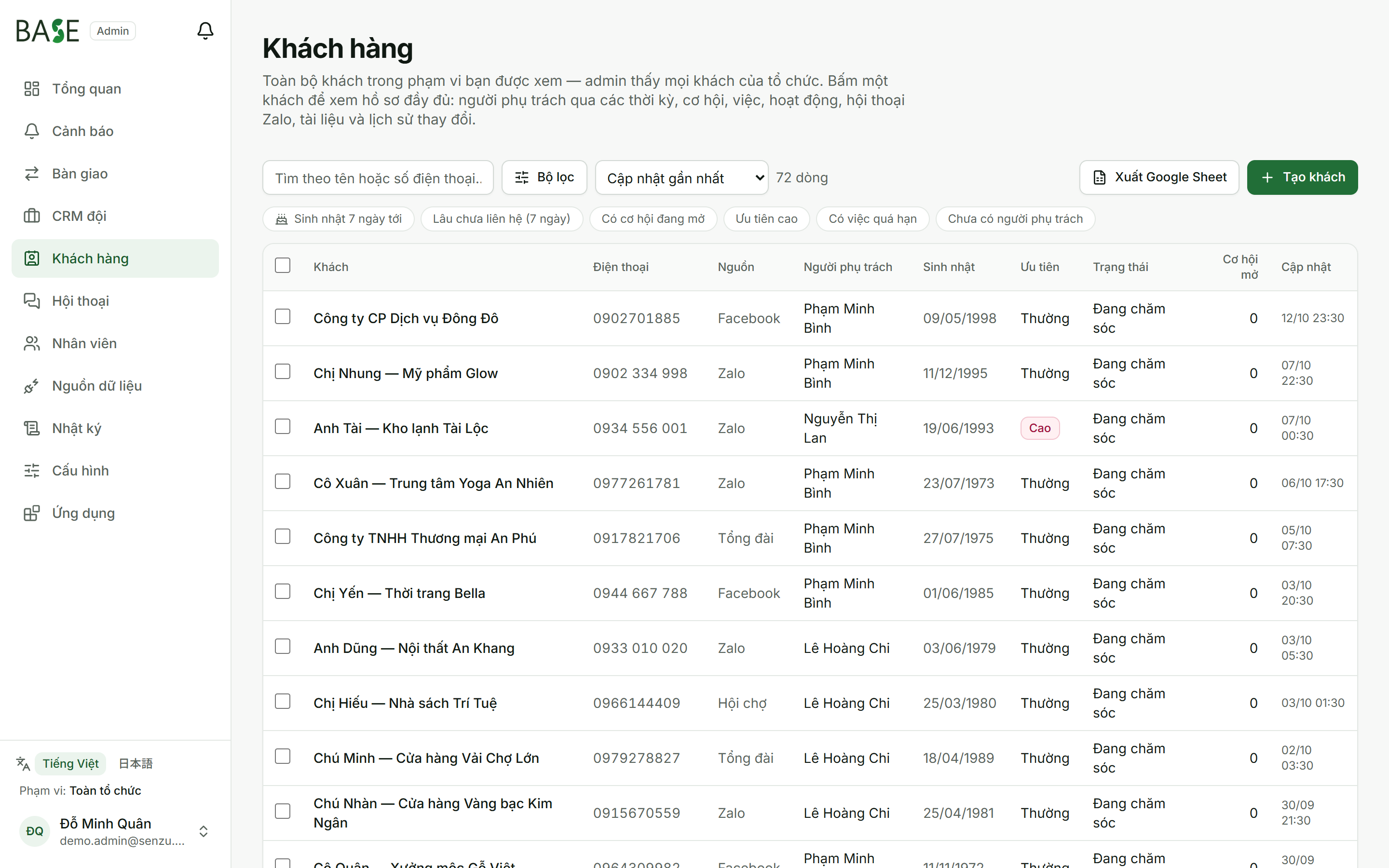Apply Chưa có người phụ trách filter
Viewport: 1389px width, 868px height.
tap(1015, 219)
